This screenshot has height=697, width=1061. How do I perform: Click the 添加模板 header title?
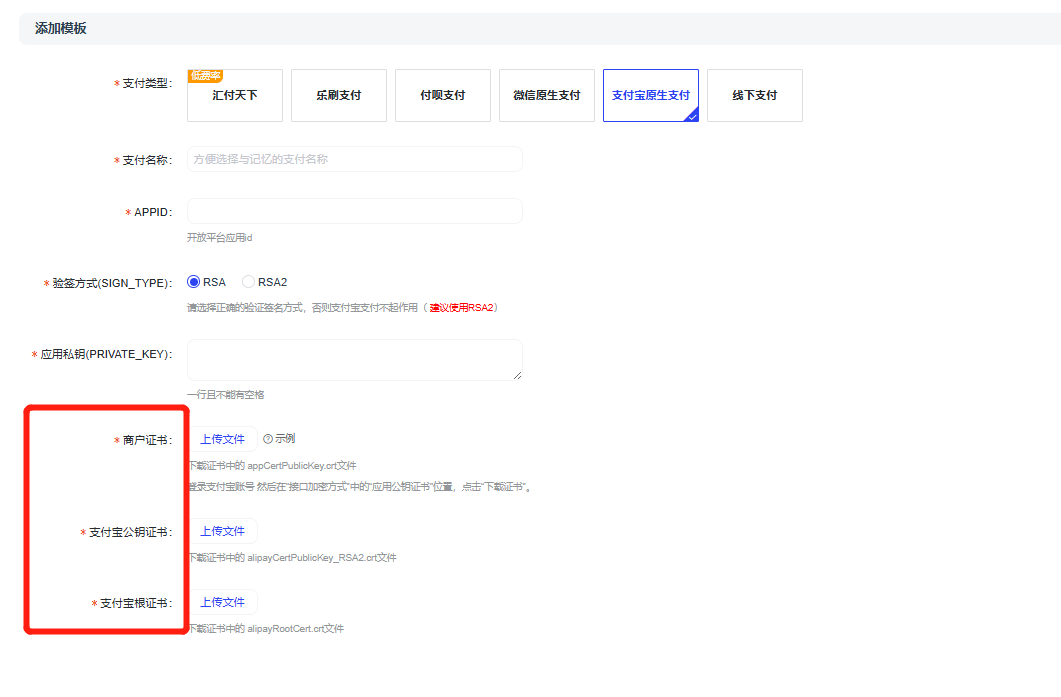point(61,28)
